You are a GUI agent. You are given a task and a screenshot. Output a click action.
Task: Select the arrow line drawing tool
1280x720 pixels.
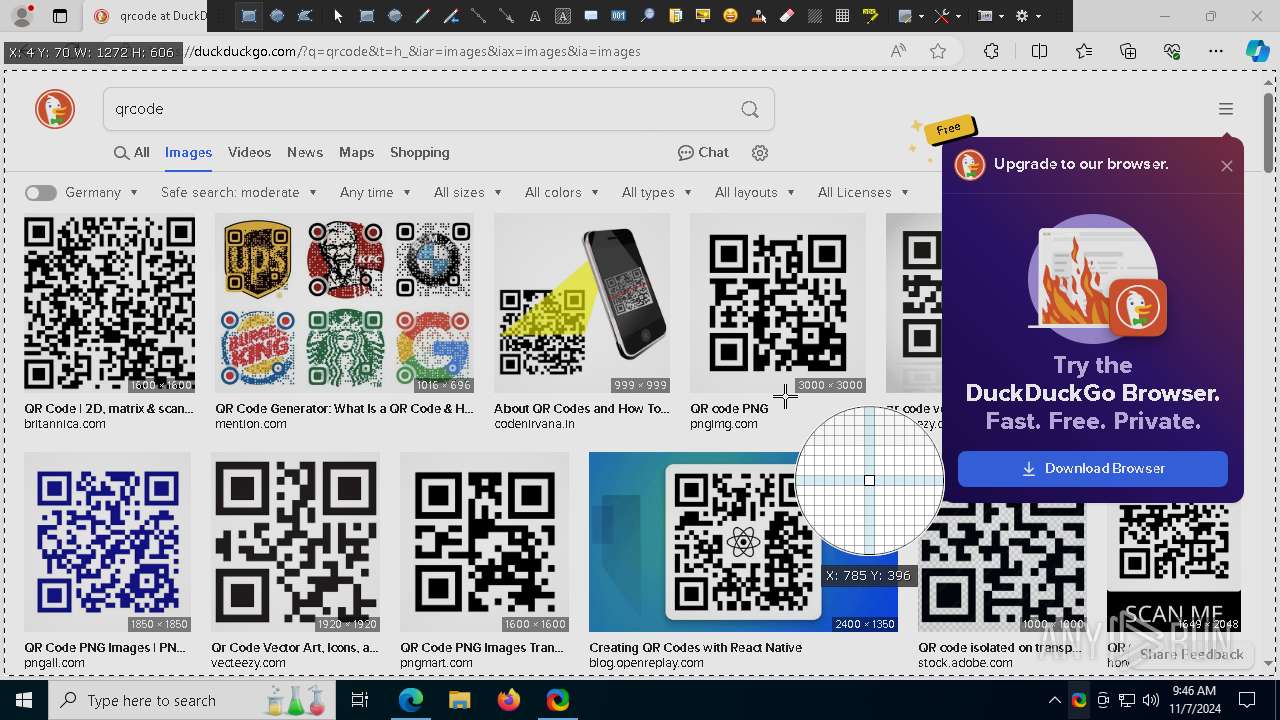(x=507, y=16)
